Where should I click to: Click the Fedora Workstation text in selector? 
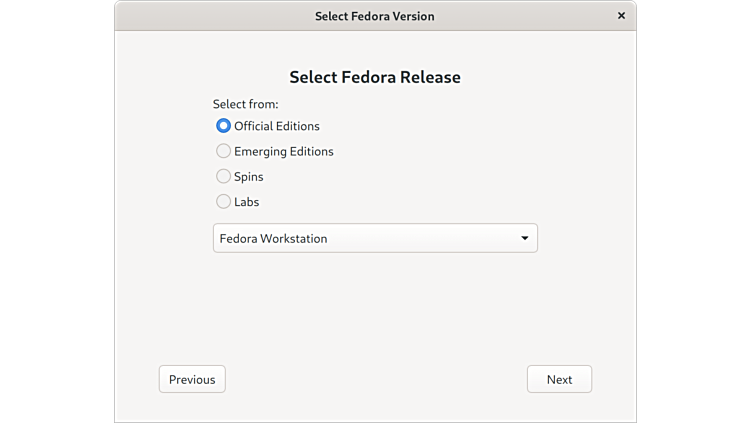point(273,238)
